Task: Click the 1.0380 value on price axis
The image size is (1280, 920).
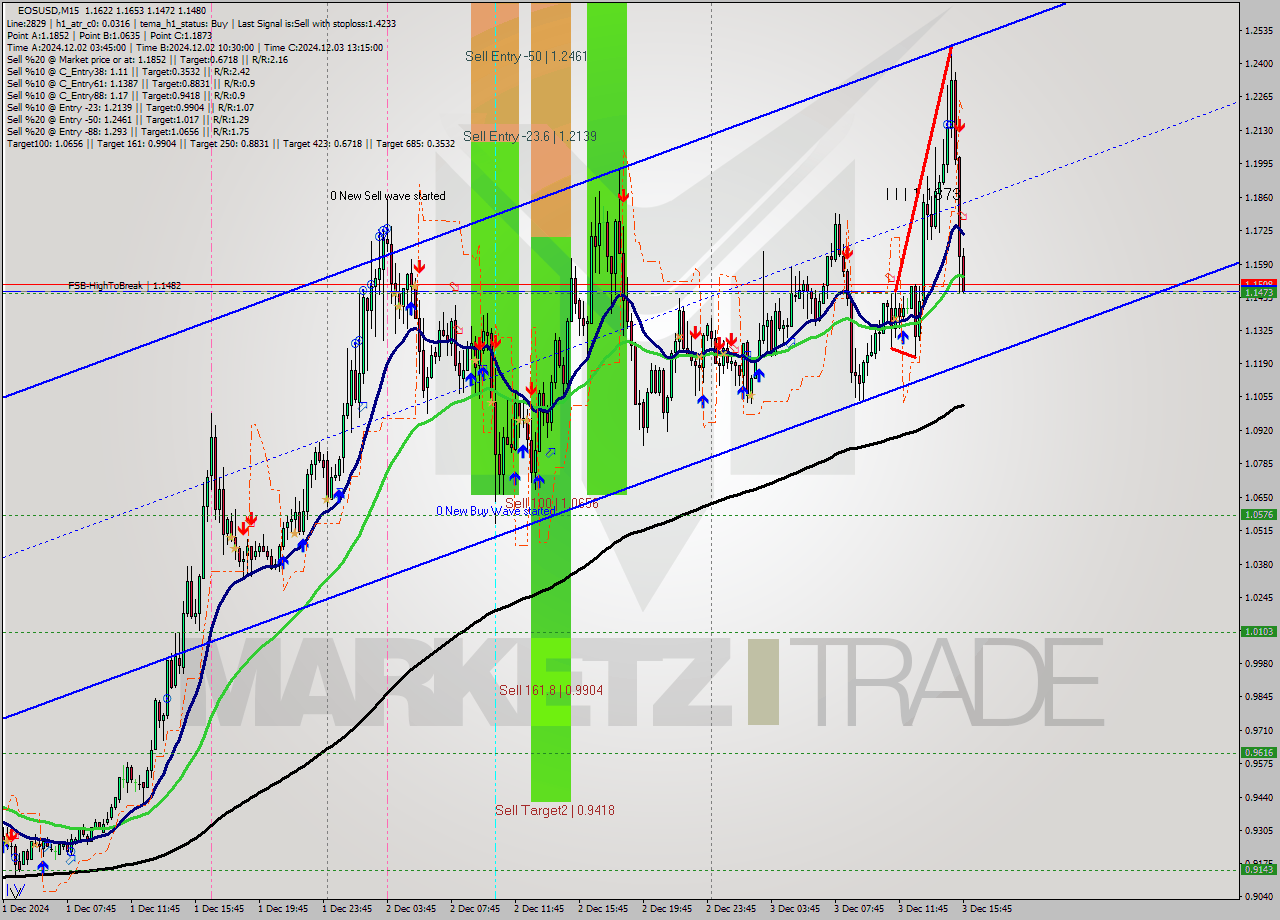Action: [1258, 564]
